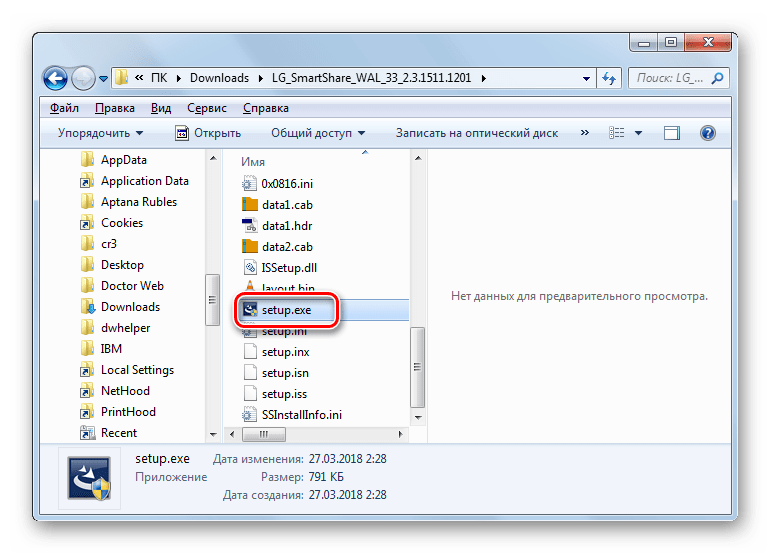
Task: Expand the double chevron before ПК in the address bar
Action: point(139,78)
